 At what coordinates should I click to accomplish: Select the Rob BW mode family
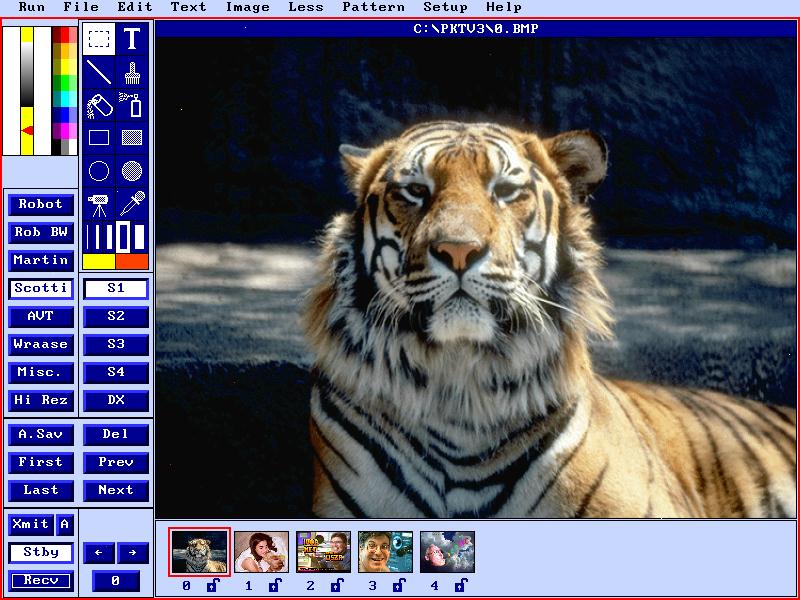41,233
